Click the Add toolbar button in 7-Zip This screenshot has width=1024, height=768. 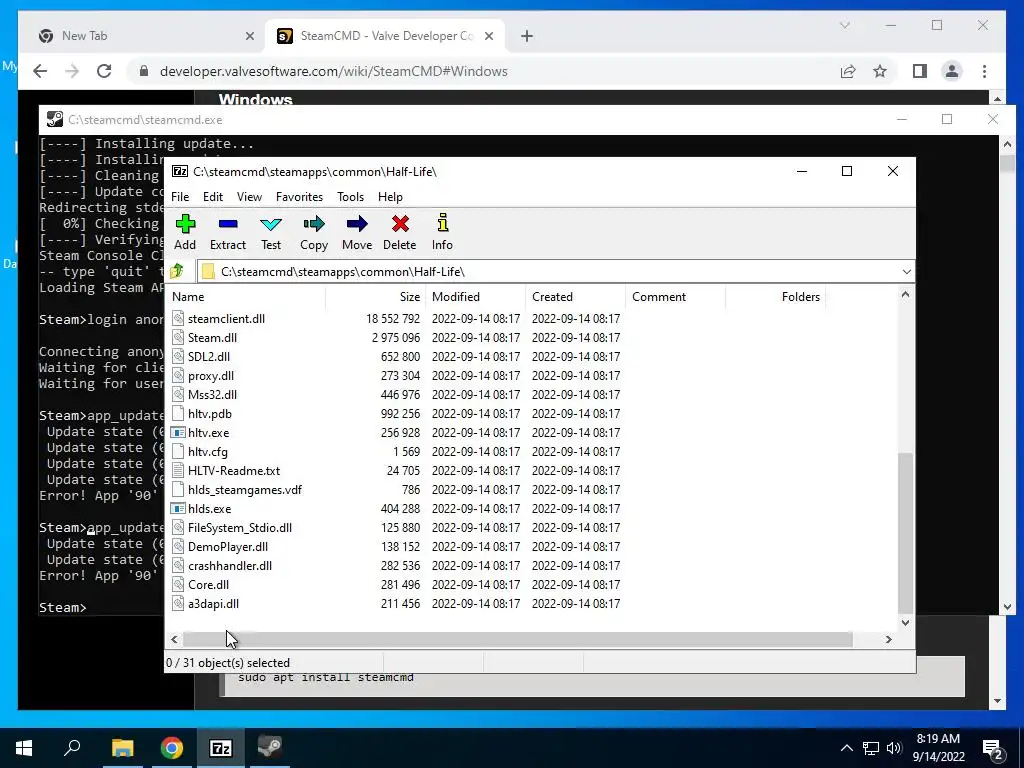185,232
